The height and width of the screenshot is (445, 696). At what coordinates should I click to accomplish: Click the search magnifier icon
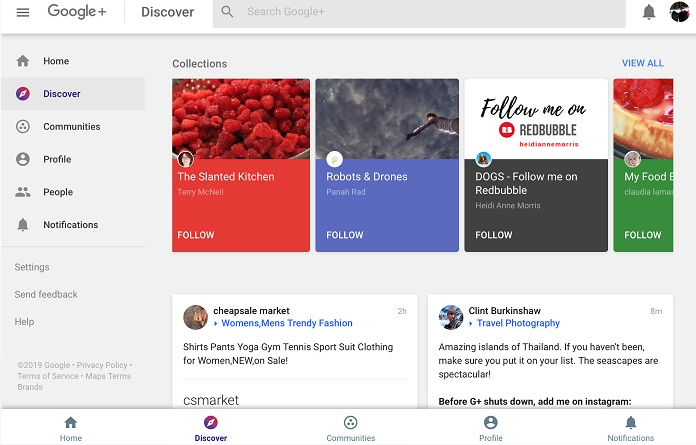[x=227, y=12]
